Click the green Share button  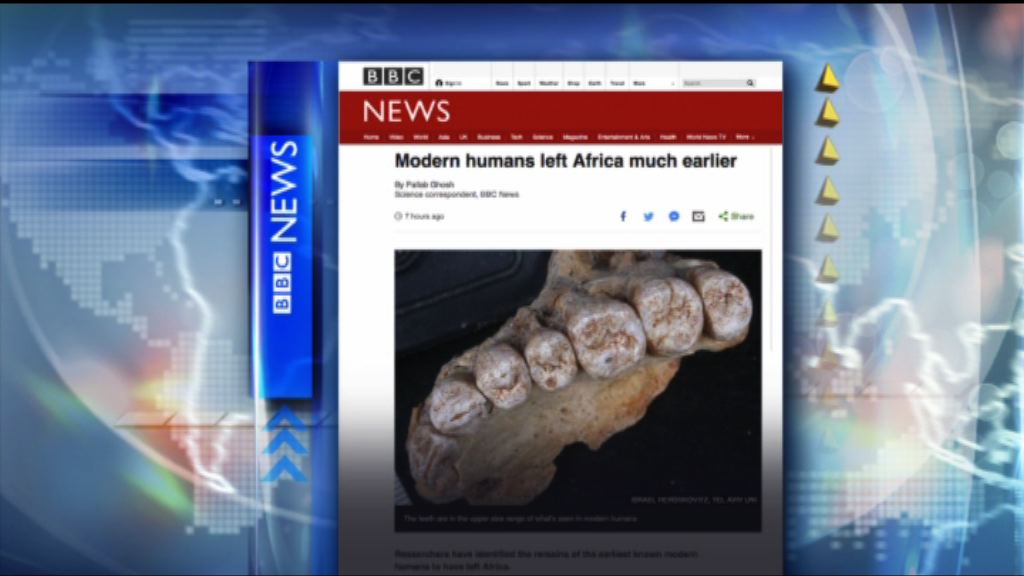click(736, 216)
